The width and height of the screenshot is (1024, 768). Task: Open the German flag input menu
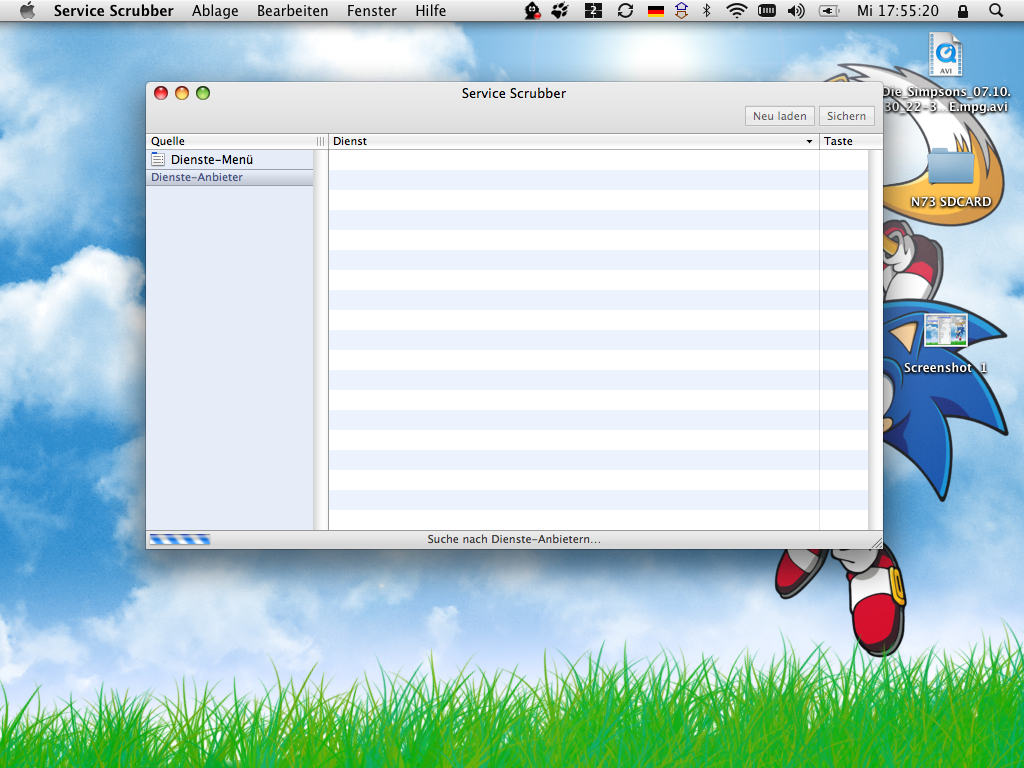655,10
